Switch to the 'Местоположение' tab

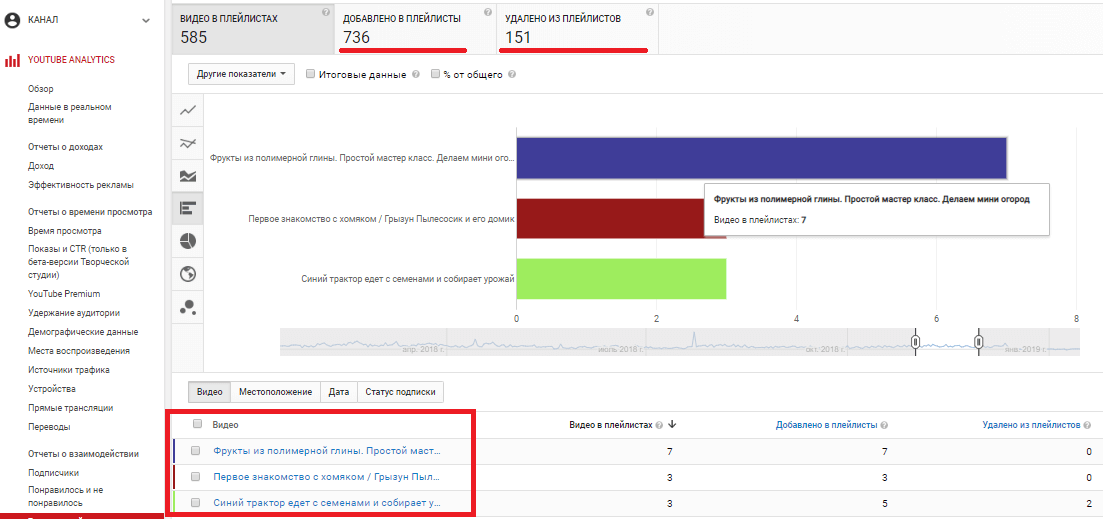(x=275, y=392)
